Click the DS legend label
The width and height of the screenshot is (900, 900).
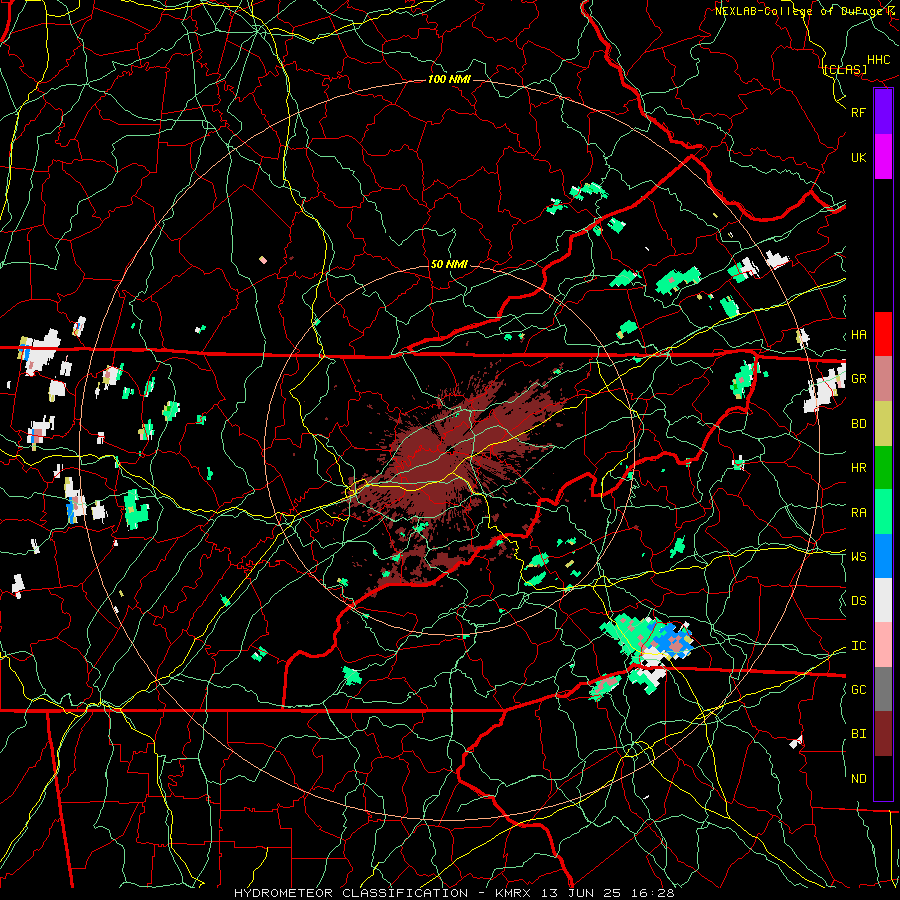click(858, 601)
